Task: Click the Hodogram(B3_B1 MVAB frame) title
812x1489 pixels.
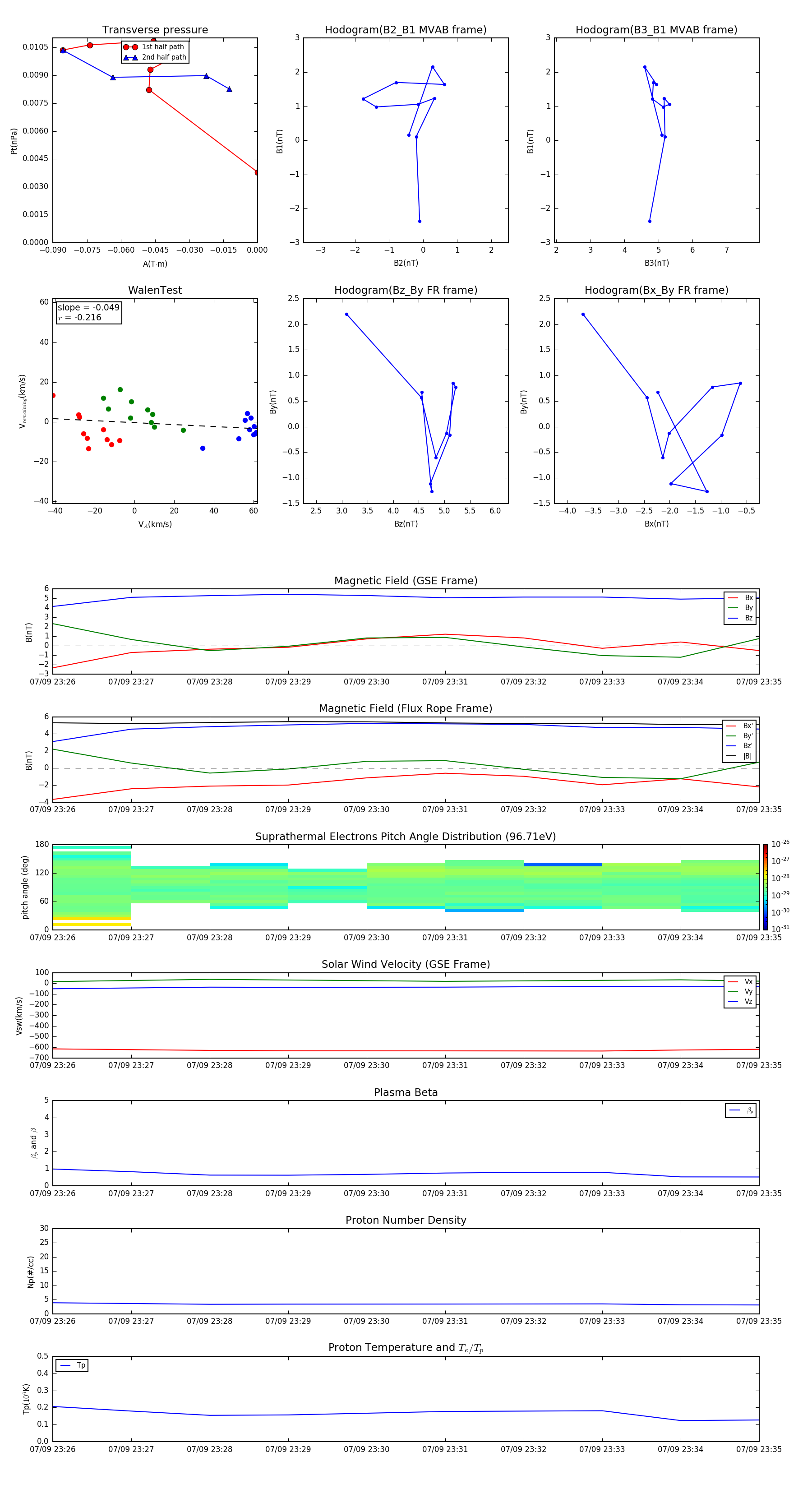Action: pyautogui.click(x=656, y=30)
